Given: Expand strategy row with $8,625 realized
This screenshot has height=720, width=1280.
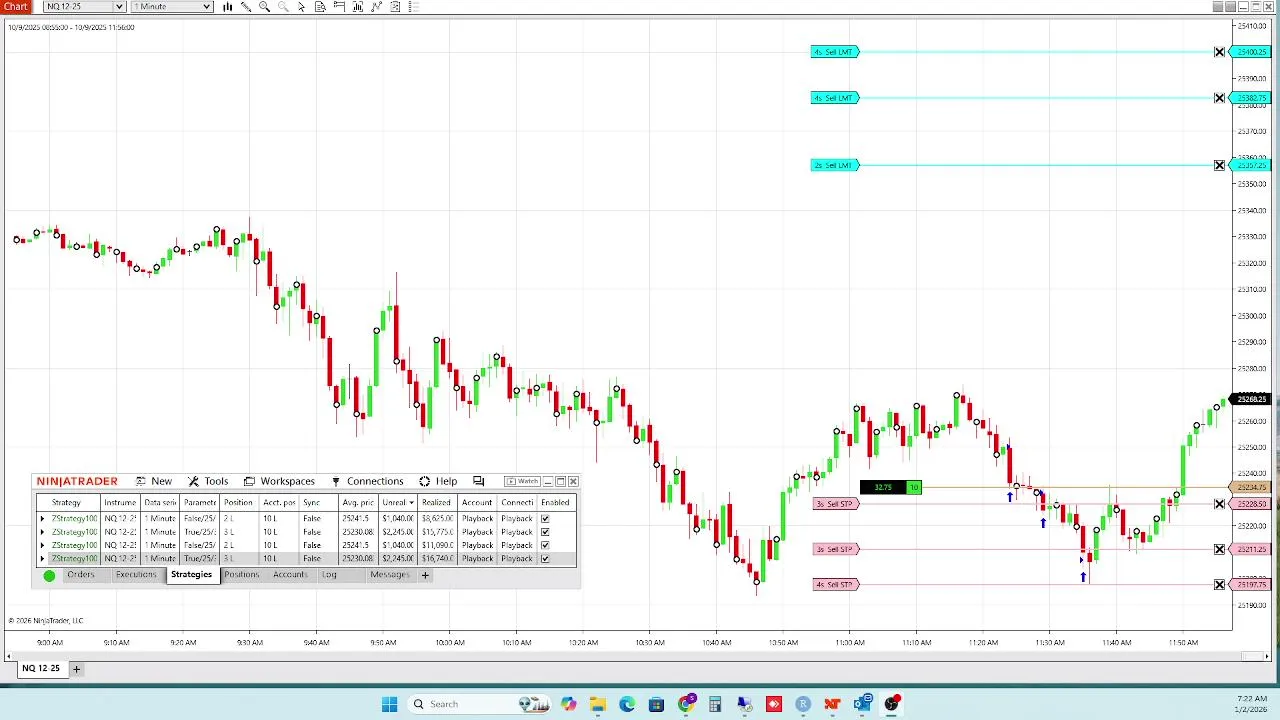Looking at the screenshot, I should (42, 519).
